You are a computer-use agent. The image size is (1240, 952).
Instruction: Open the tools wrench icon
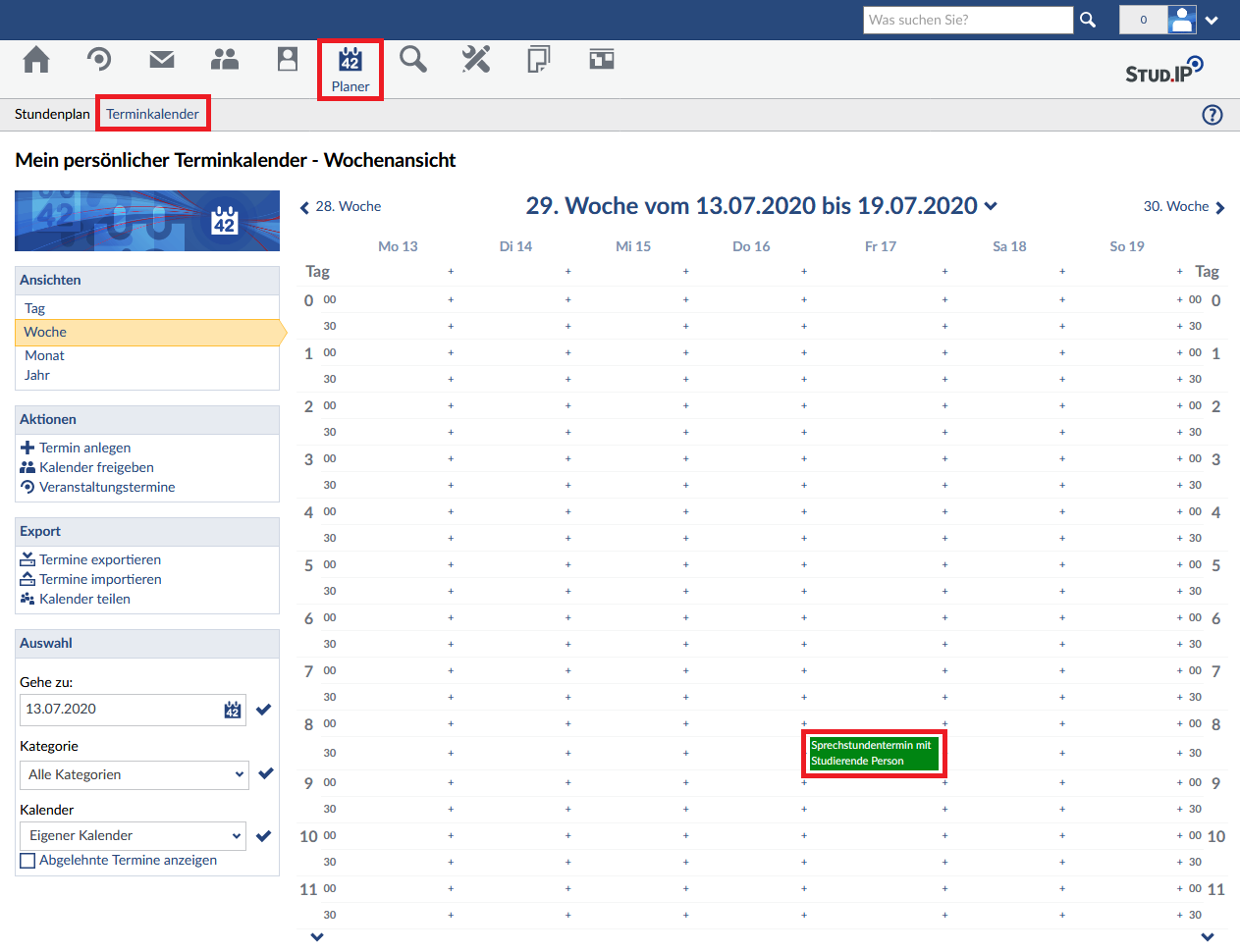pyautogui.click(x=476, y=60)
